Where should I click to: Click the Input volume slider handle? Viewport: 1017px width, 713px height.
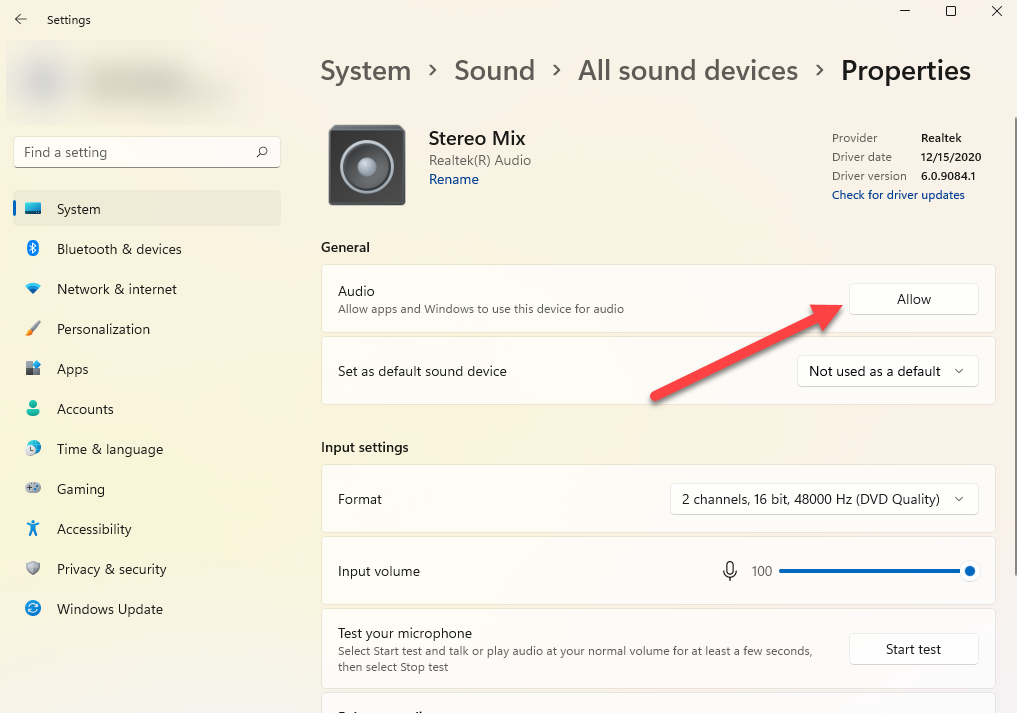(969, 571)
